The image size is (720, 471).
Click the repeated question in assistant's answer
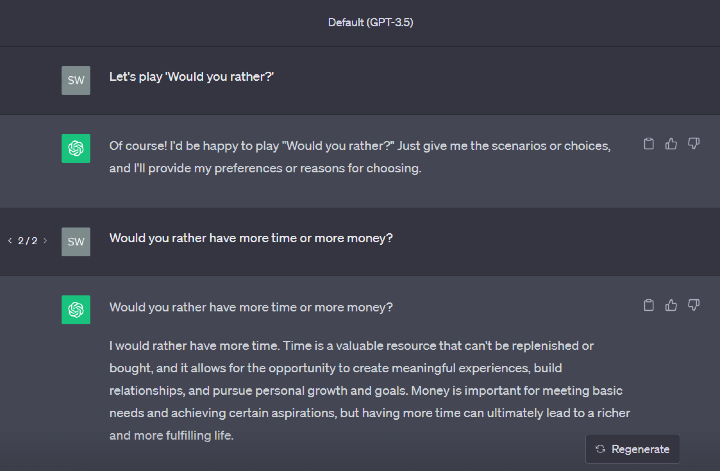coord(250,307)
